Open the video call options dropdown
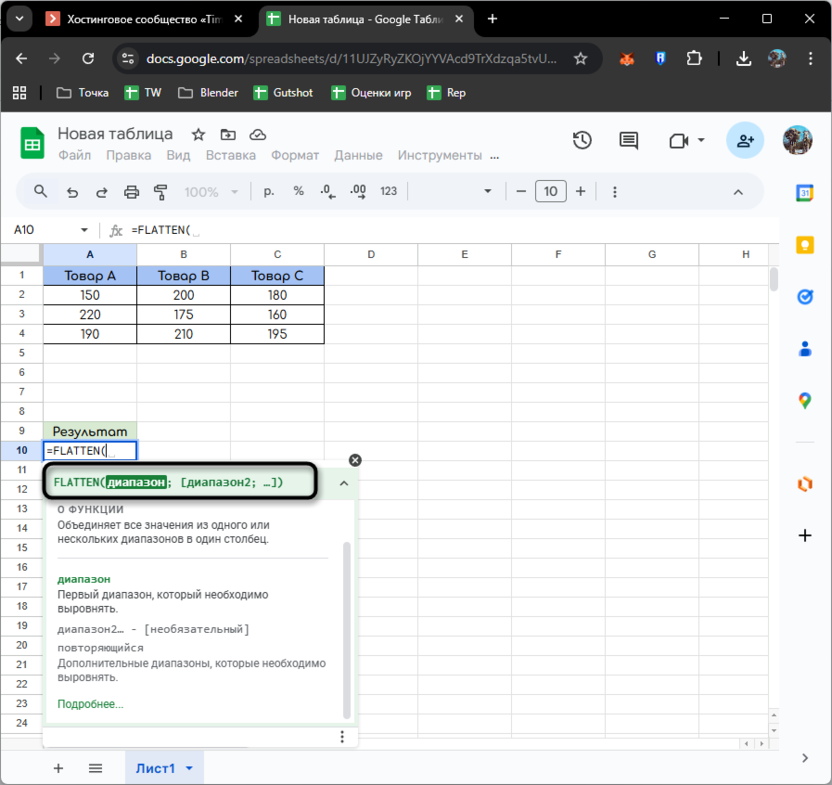The image size is (832, 785). coord(700,140)
